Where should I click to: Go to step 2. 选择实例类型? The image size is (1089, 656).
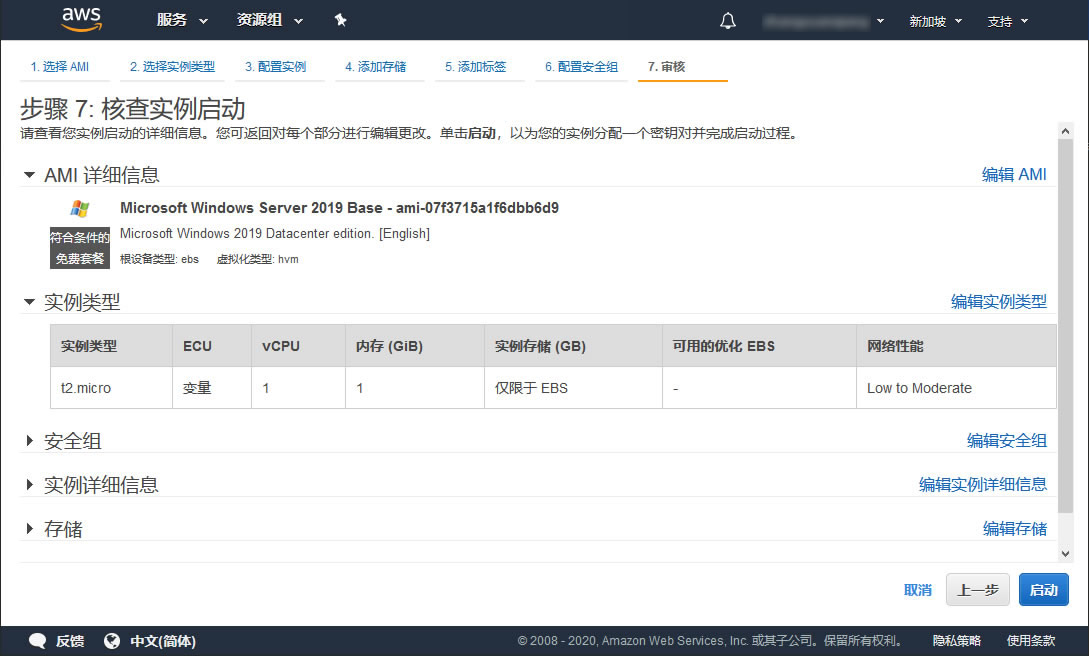pyautogui.click(x=172, y=67)
